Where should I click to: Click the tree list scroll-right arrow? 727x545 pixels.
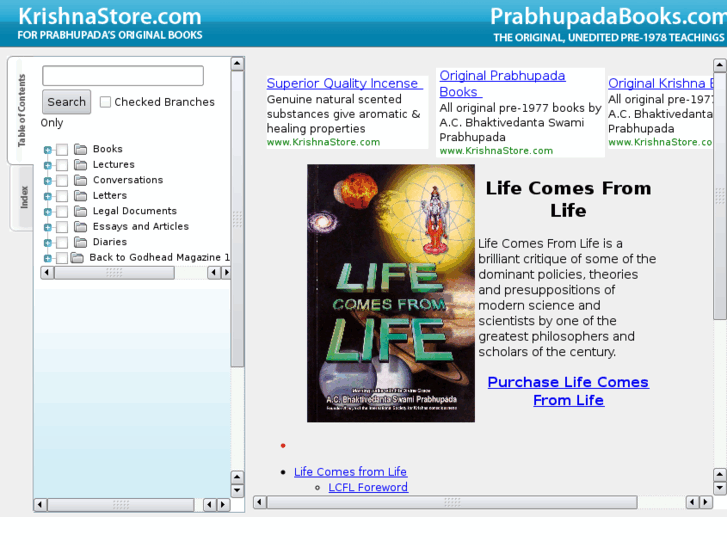tap(226, 273)
